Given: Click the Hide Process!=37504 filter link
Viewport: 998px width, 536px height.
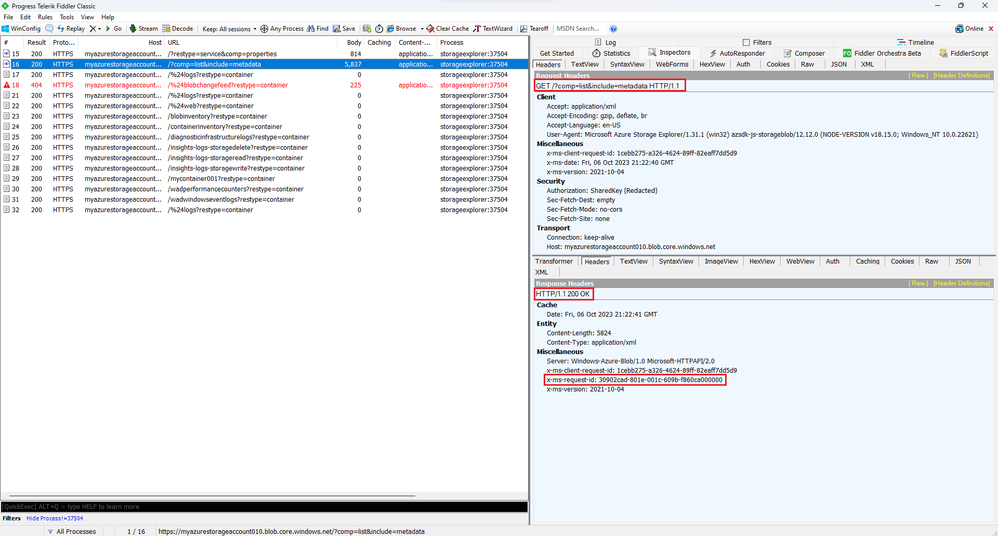Looking at the screenshot, I should point(55,518).
